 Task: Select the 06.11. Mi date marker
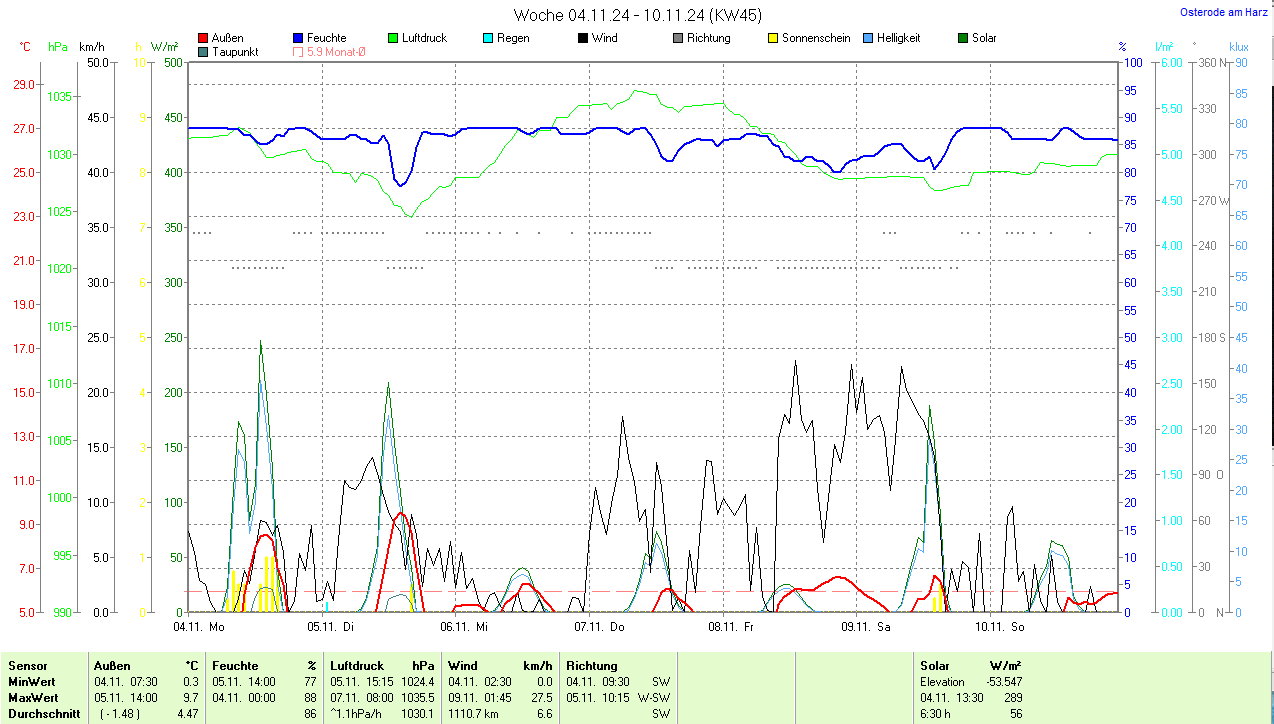(x=463, y=627)
